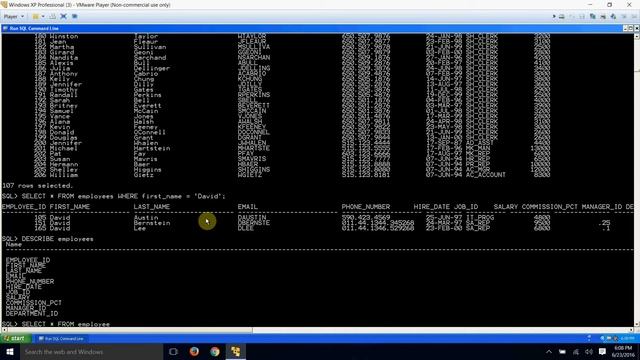Click send Ctrl+Alt+Del toolbar icon
640x360 pixels.
click(x=53, y=16)
